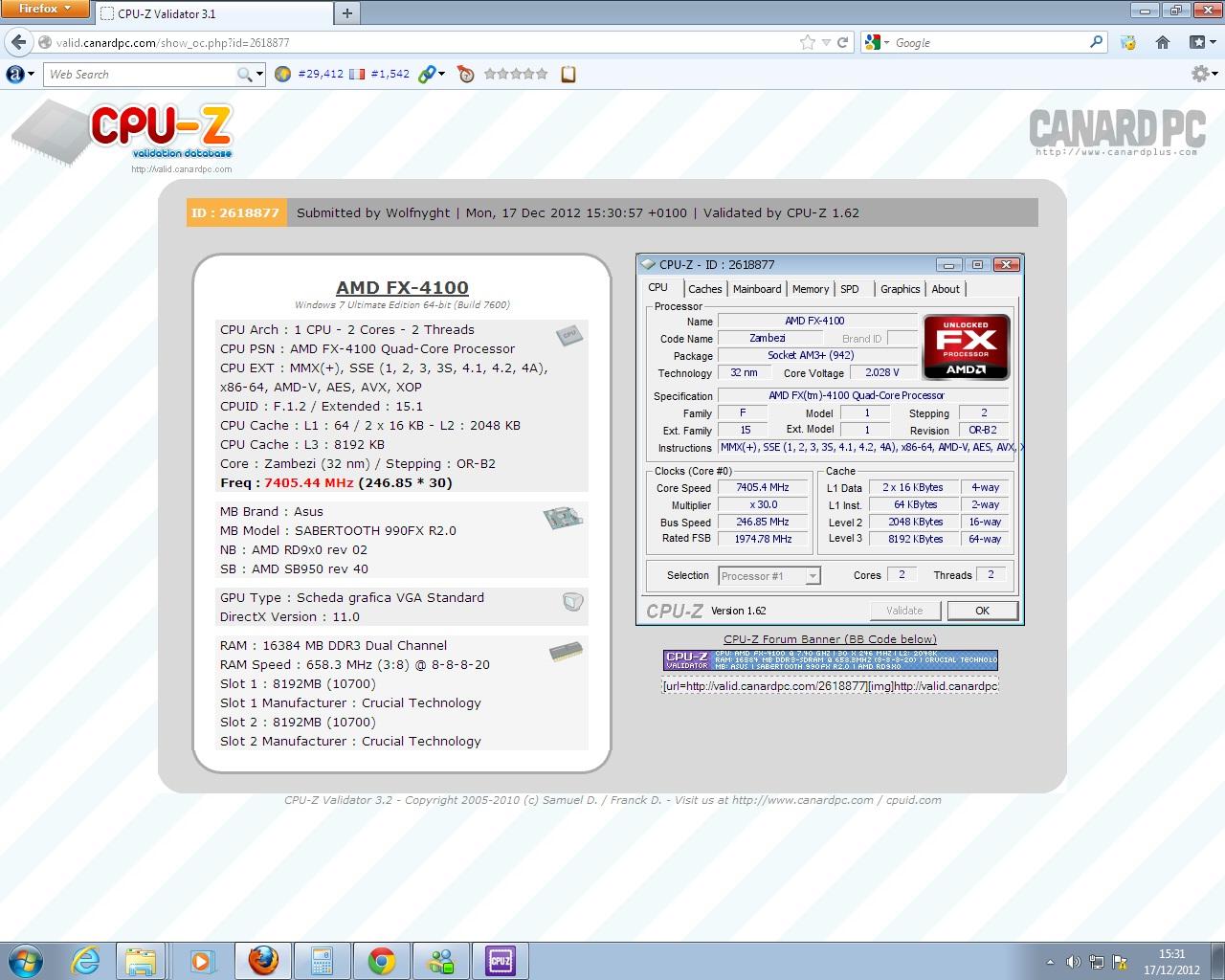Open the Processor #1 selection dropdown
Image resolution: width=1225 pixels, height=980 pixels.
pos(769,575)
